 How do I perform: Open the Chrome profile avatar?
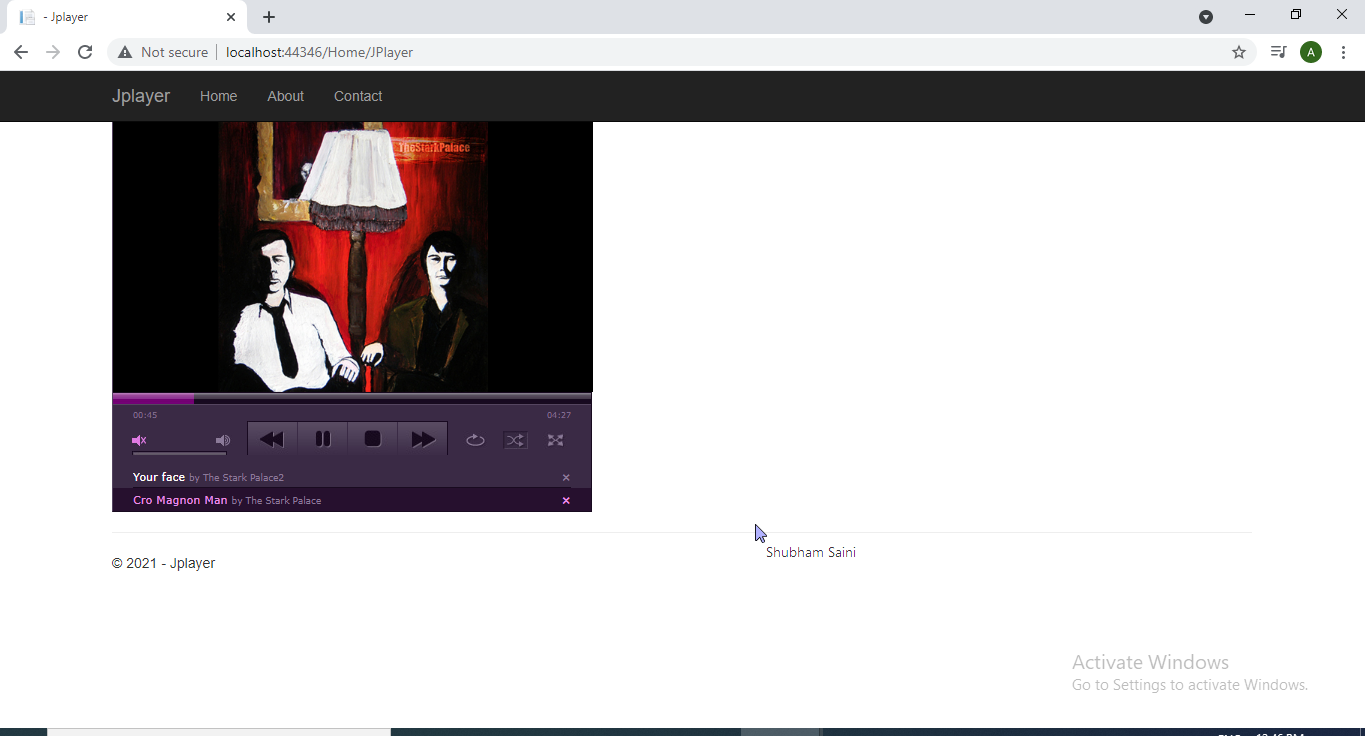[x=1311, y=52]
